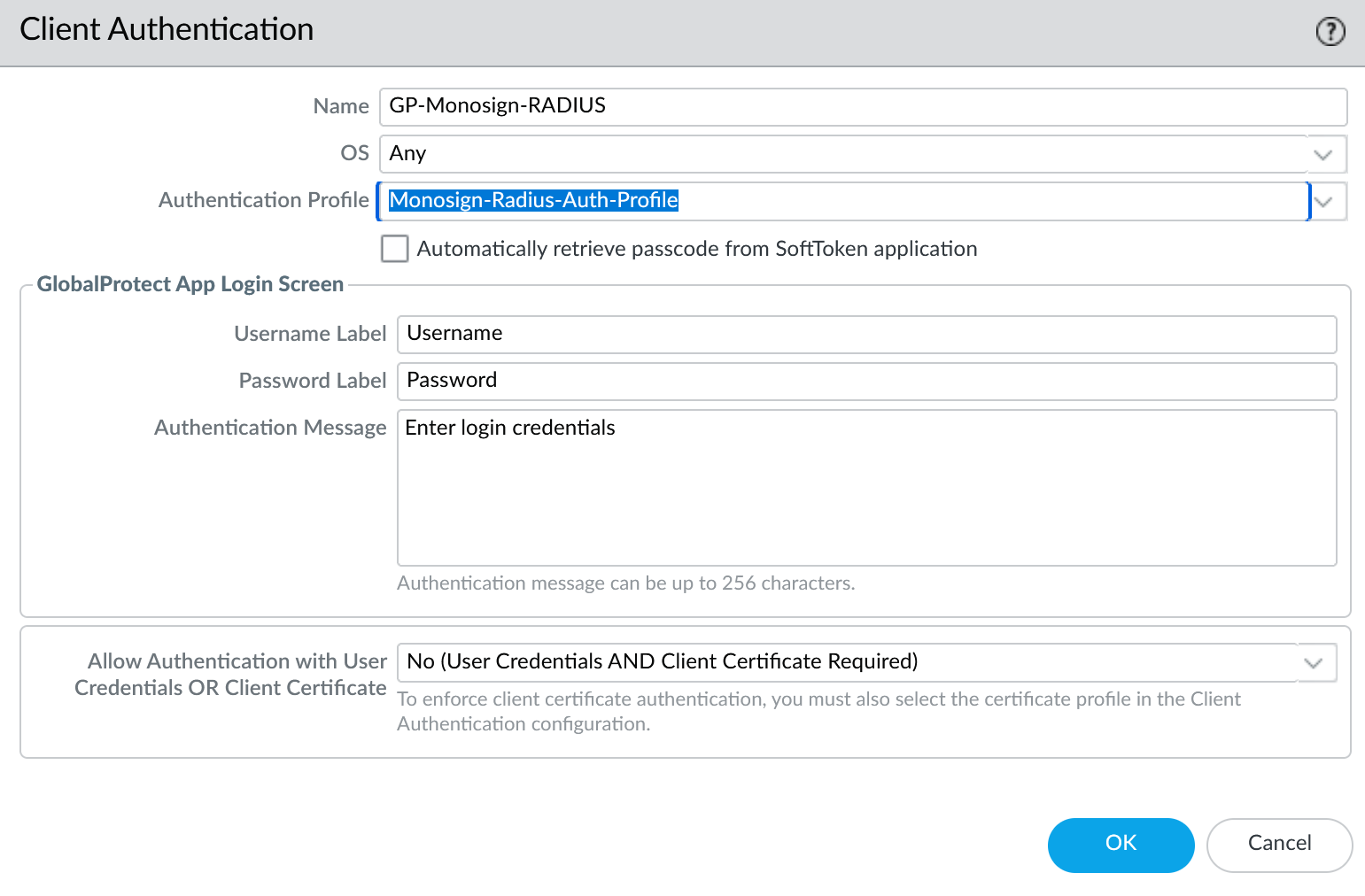Click the No (User Credentials AND Client Certificate Required) value

click(x=663, y=662)
